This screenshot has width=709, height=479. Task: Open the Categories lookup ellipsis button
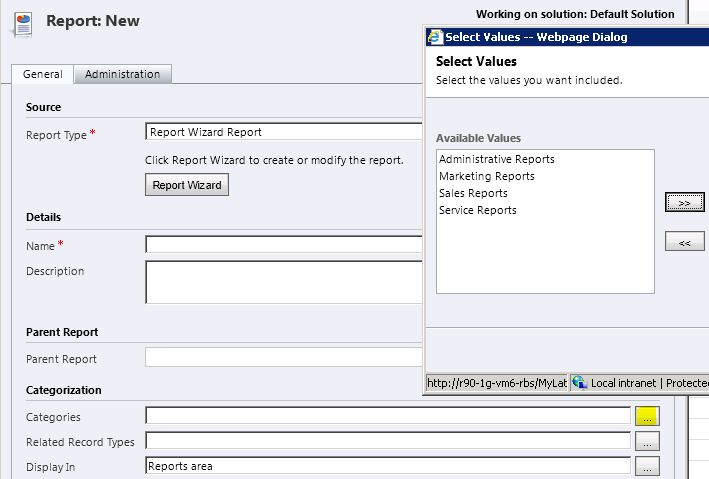pyautogui.click(x=647, y=417)
